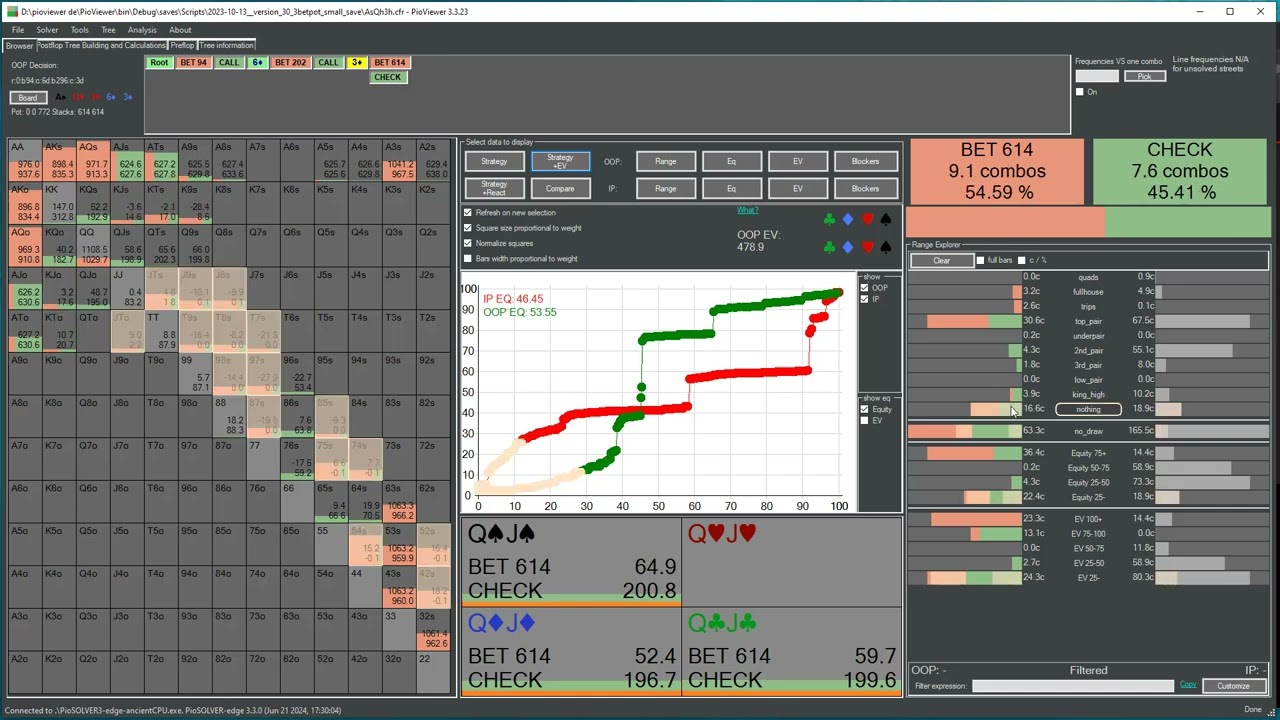Click the spade suit icon in the lower suit row
The image size is (1280, 720).
[x=885, y=247]
